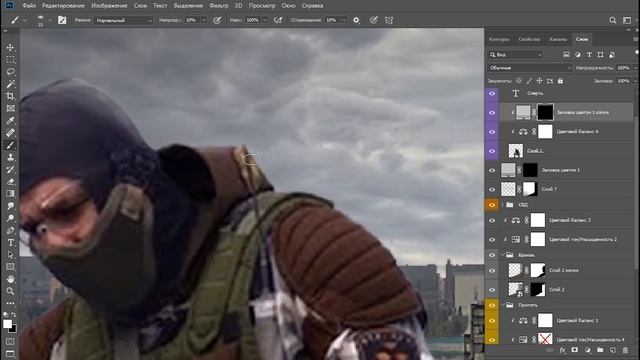This screenshot has width=640, height=360.
Task: Select the Pen tool
Action: click(x=10, y=231)
